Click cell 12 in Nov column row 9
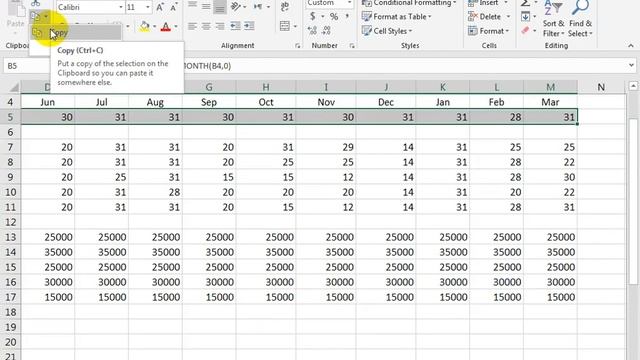The width and height of the screenshot is (640, 360). 326,177
